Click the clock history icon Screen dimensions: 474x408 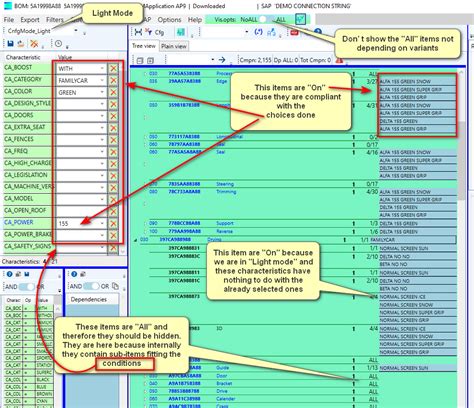[x=58, y=44]
